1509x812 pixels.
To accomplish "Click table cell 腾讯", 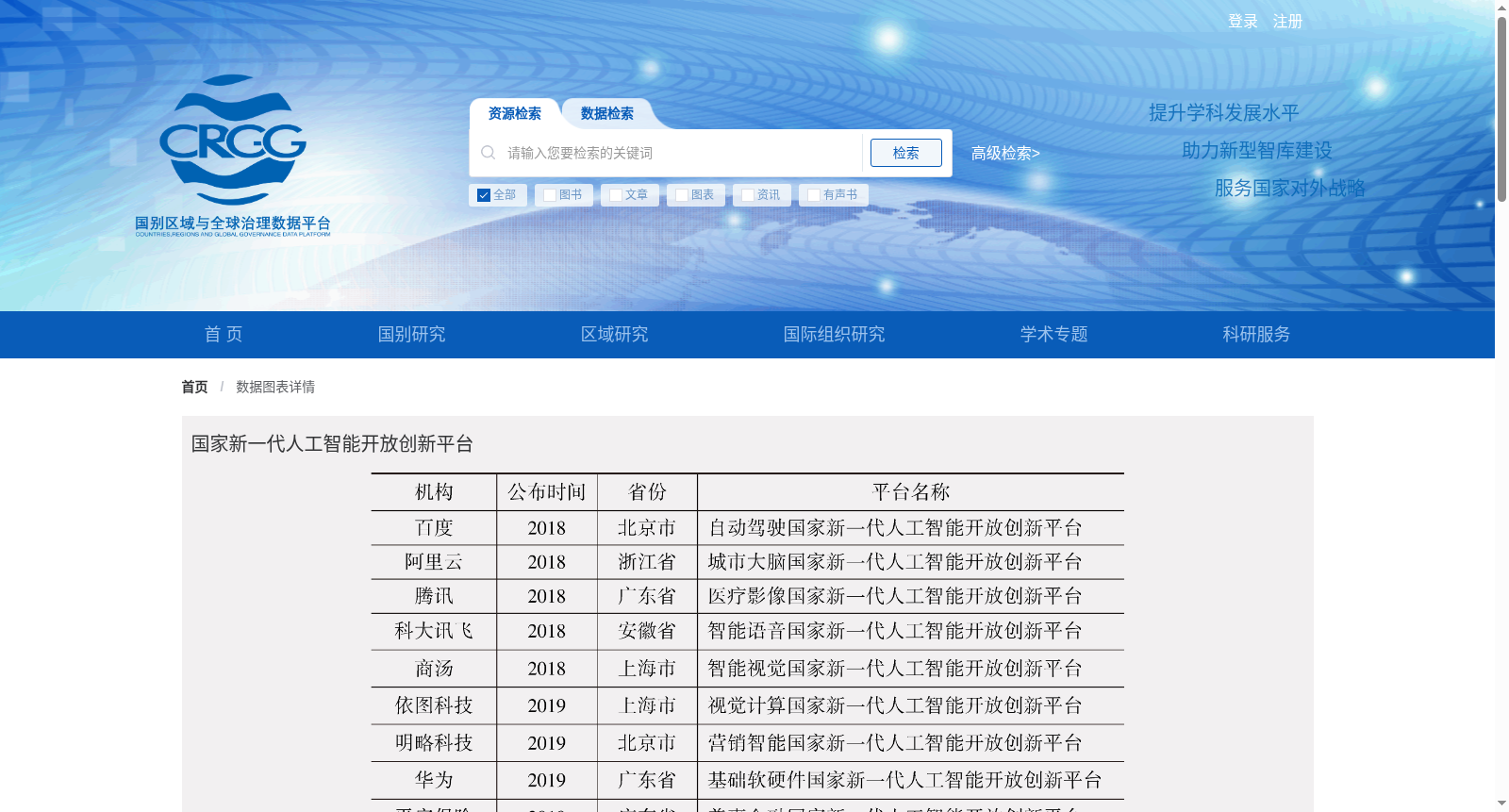I will (x=434, y=596).
